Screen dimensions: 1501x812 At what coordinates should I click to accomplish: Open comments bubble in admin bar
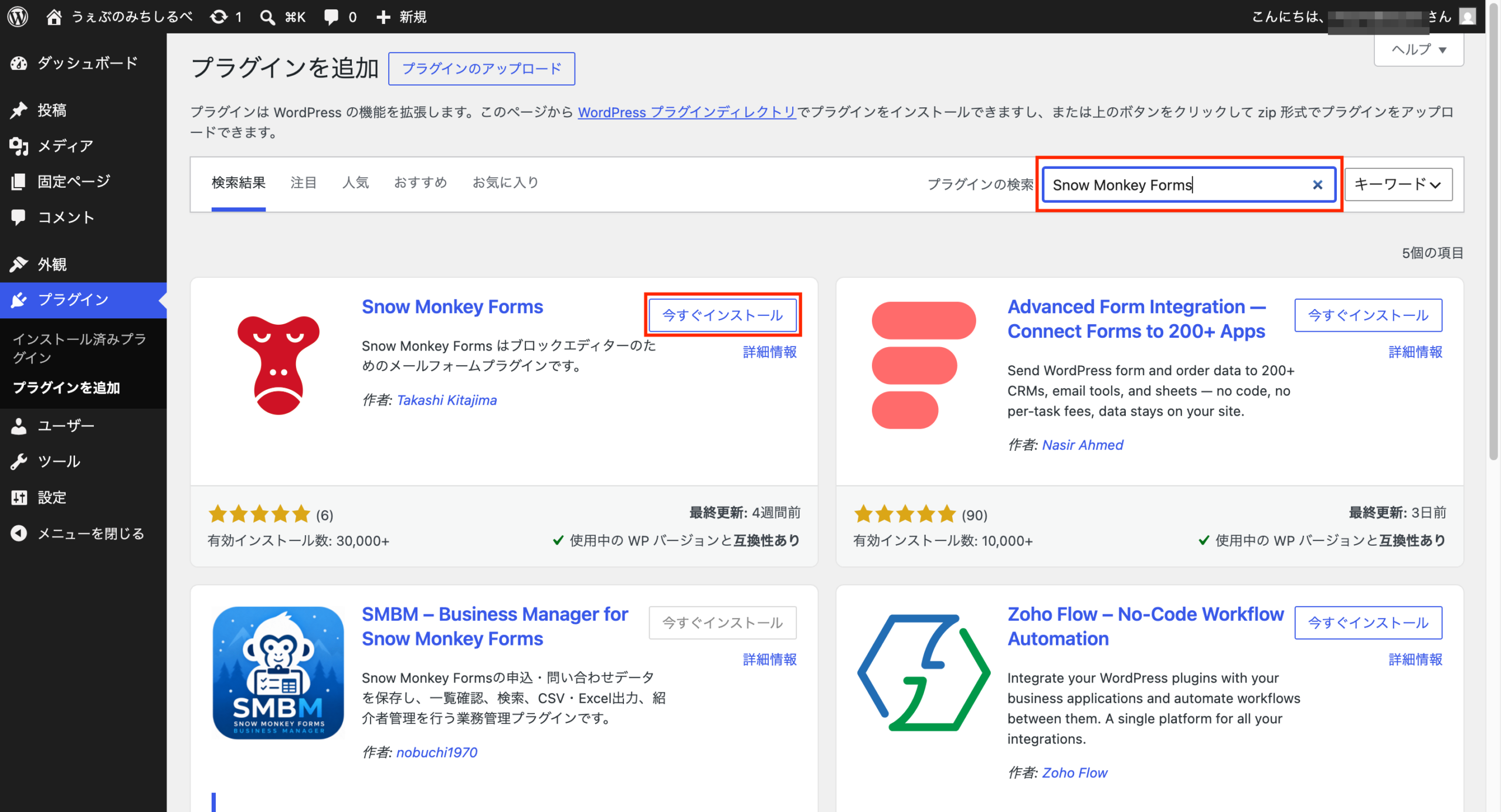331,16
